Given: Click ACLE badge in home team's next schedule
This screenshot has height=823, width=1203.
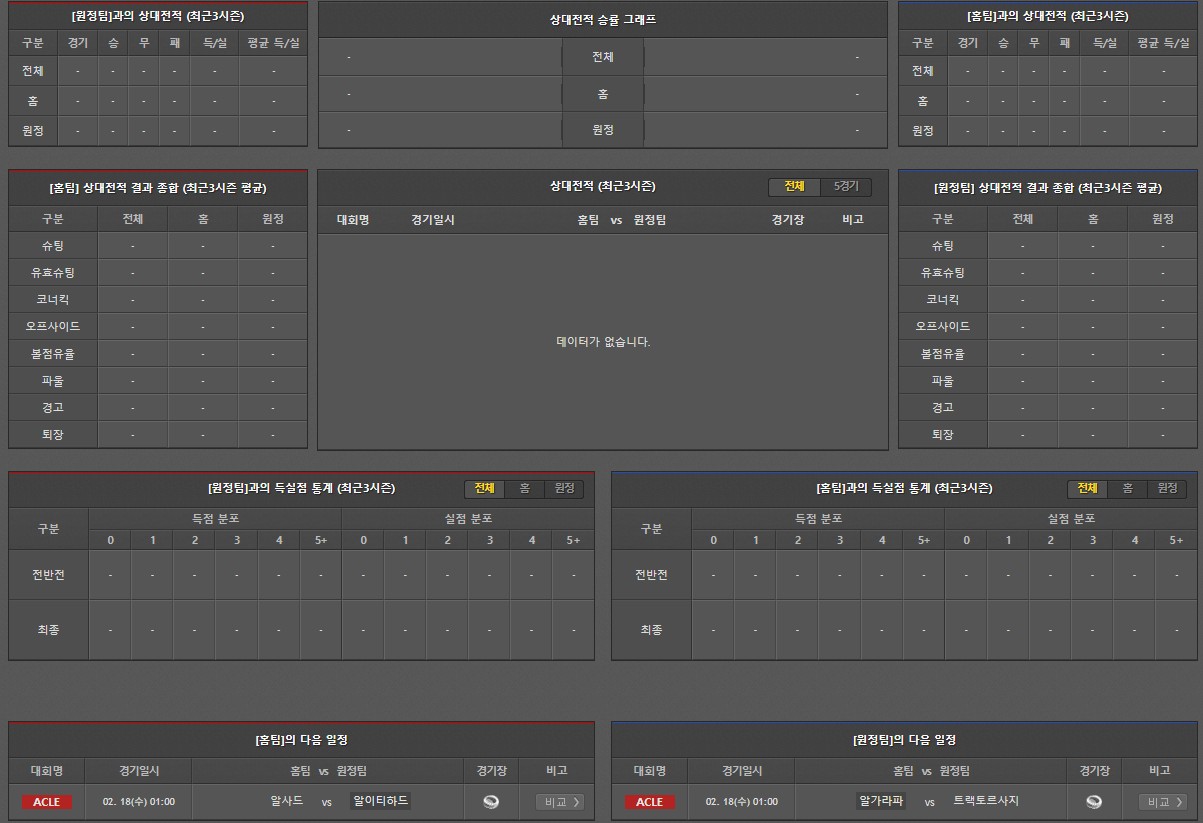Looking at the screenshot, I should coord(46,802).
